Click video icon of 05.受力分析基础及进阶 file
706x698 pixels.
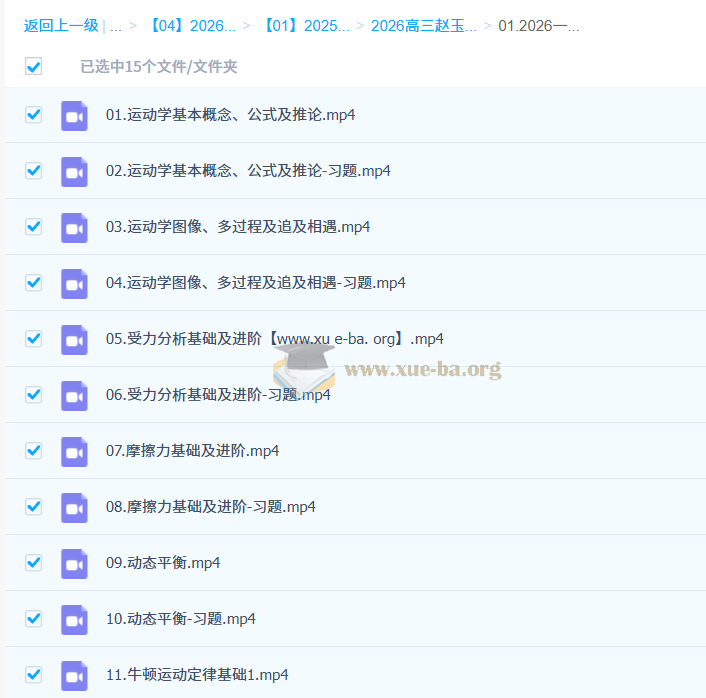point(74,339)
